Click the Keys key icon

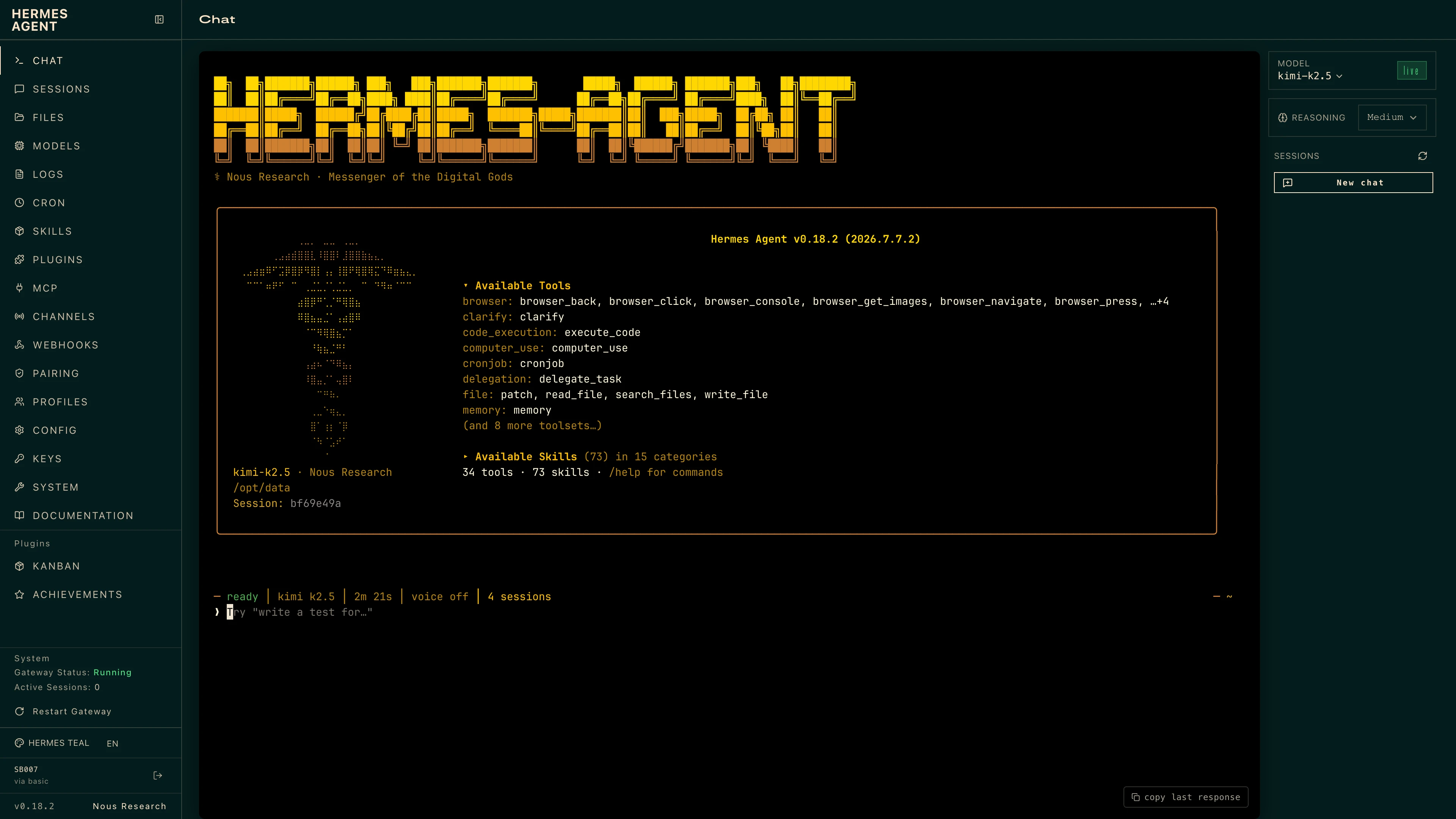point(19,458)
